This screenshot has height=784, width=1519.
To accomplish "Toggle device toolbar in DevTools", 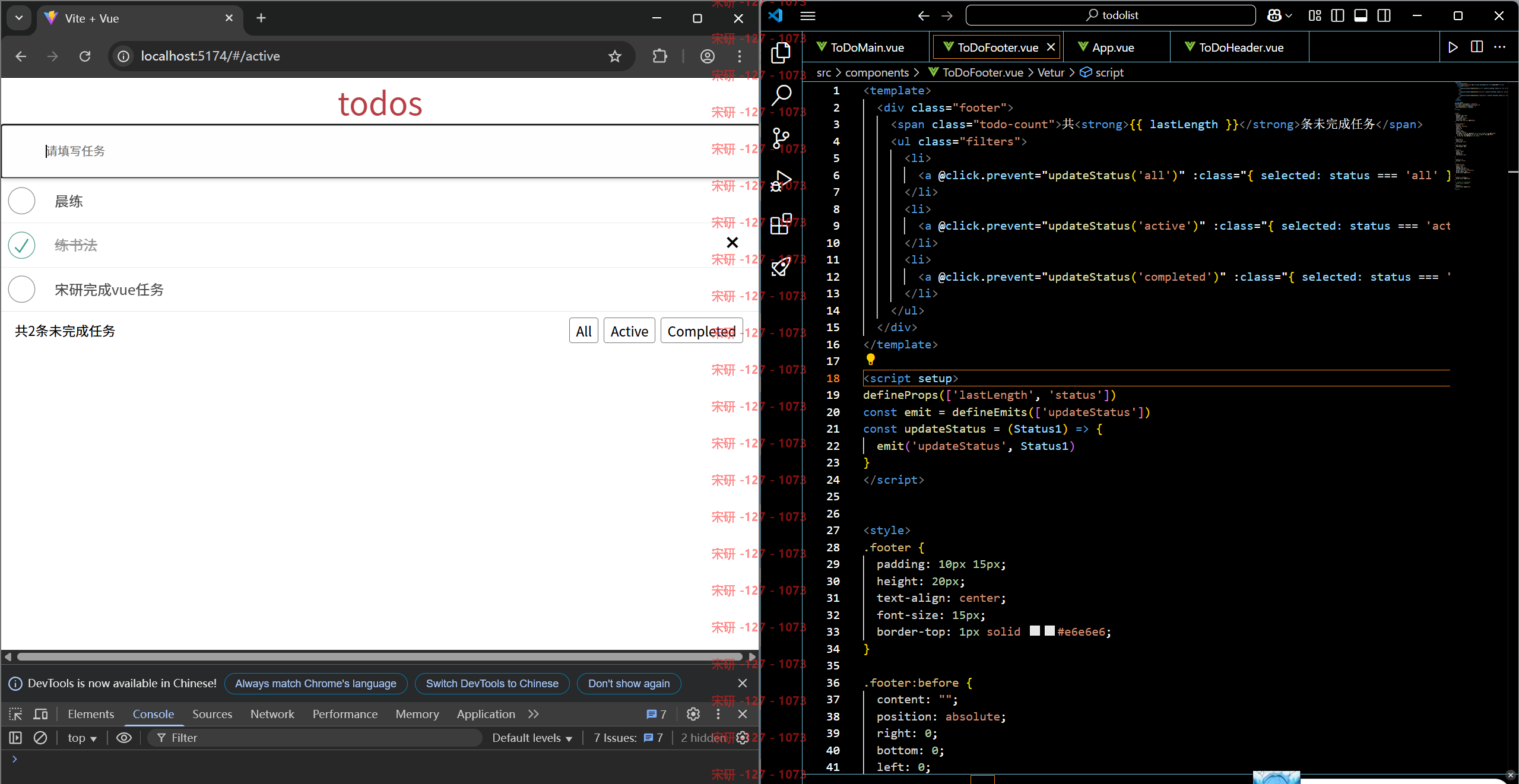I will coord(40,714).
